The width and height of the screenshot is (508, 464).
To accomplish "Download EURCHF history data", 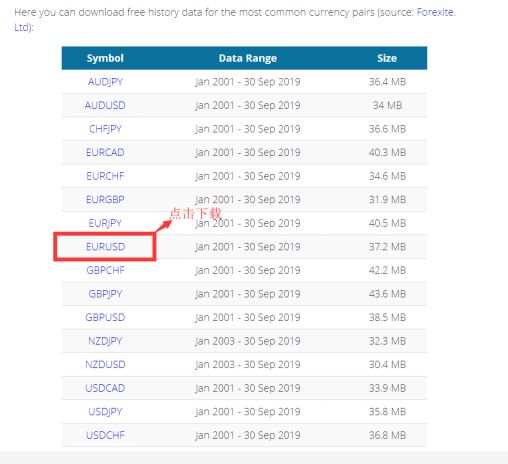I will point(105,176).
